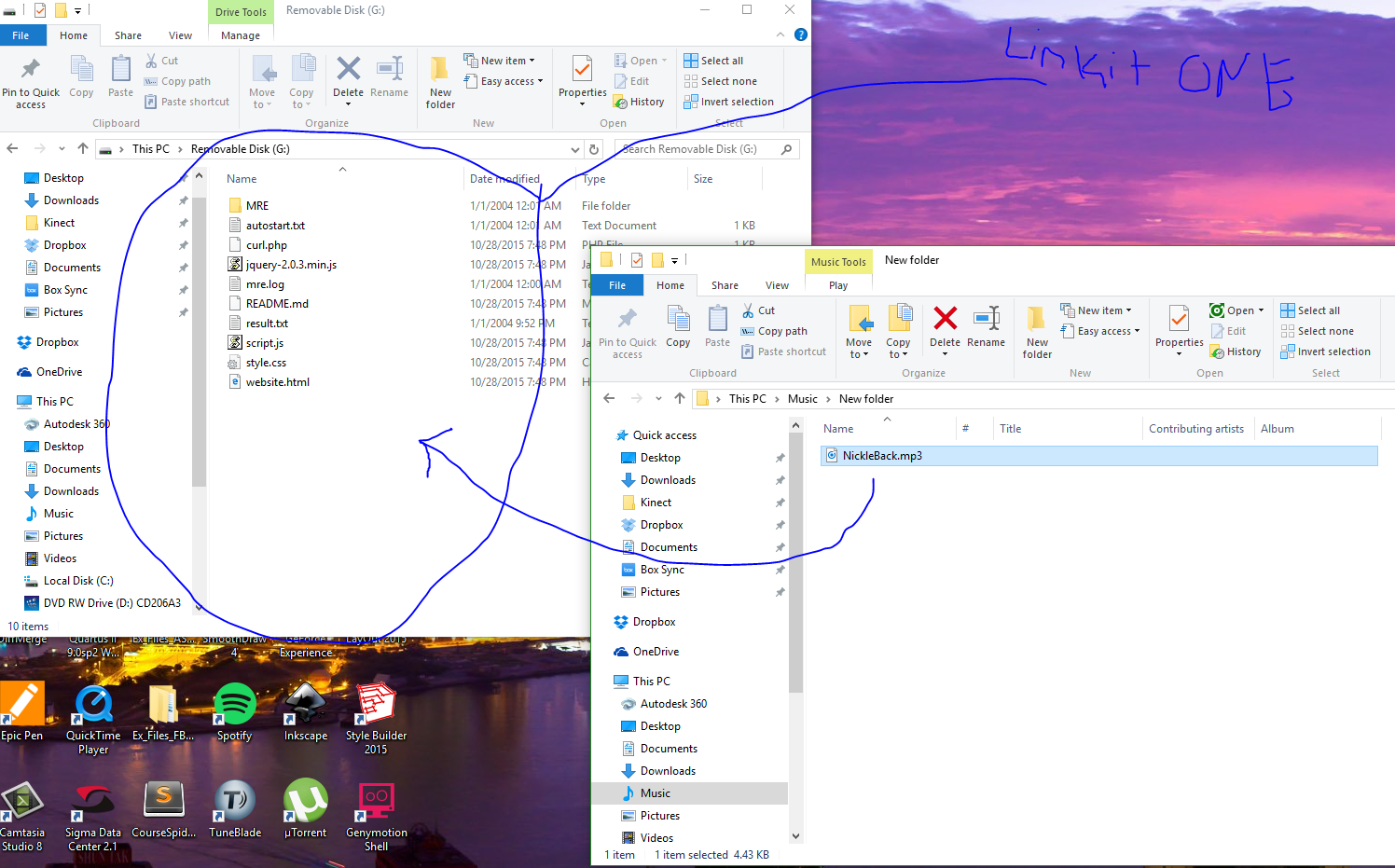Viewport: 1395px width, 868px height.
Task: Click navigation pane scrollbar in New folder window
Action: click(x=795, y=561)
